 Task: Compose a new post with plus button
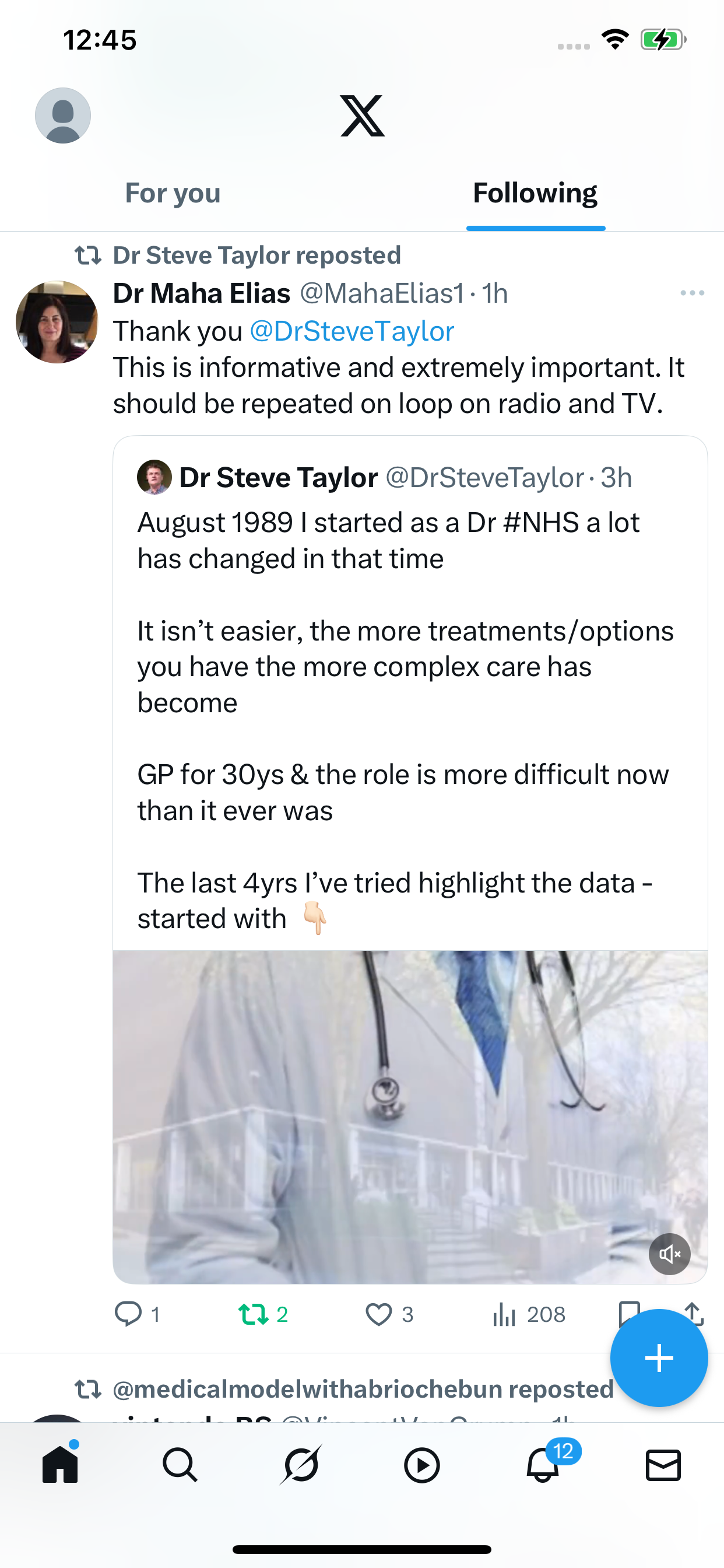tap(658, 1357)
